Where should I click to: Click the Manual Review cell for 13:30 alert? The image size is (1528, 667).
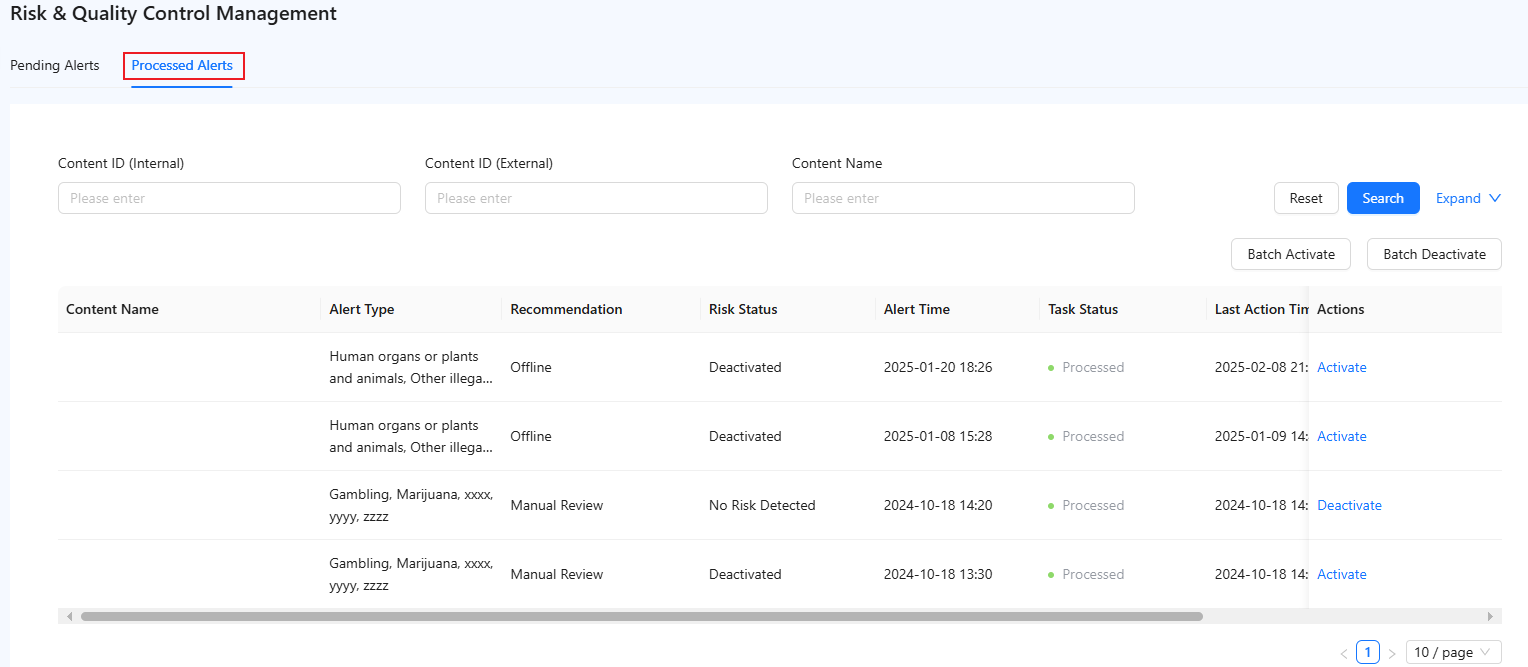pyautogui.click(x=557, y=574)
